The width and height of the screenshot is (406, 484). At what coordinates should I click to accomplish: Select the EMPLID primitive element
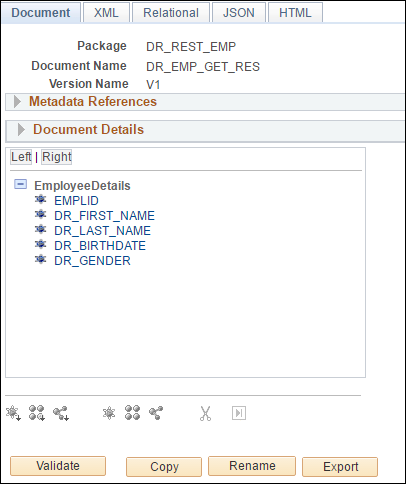tap(76, 201)
